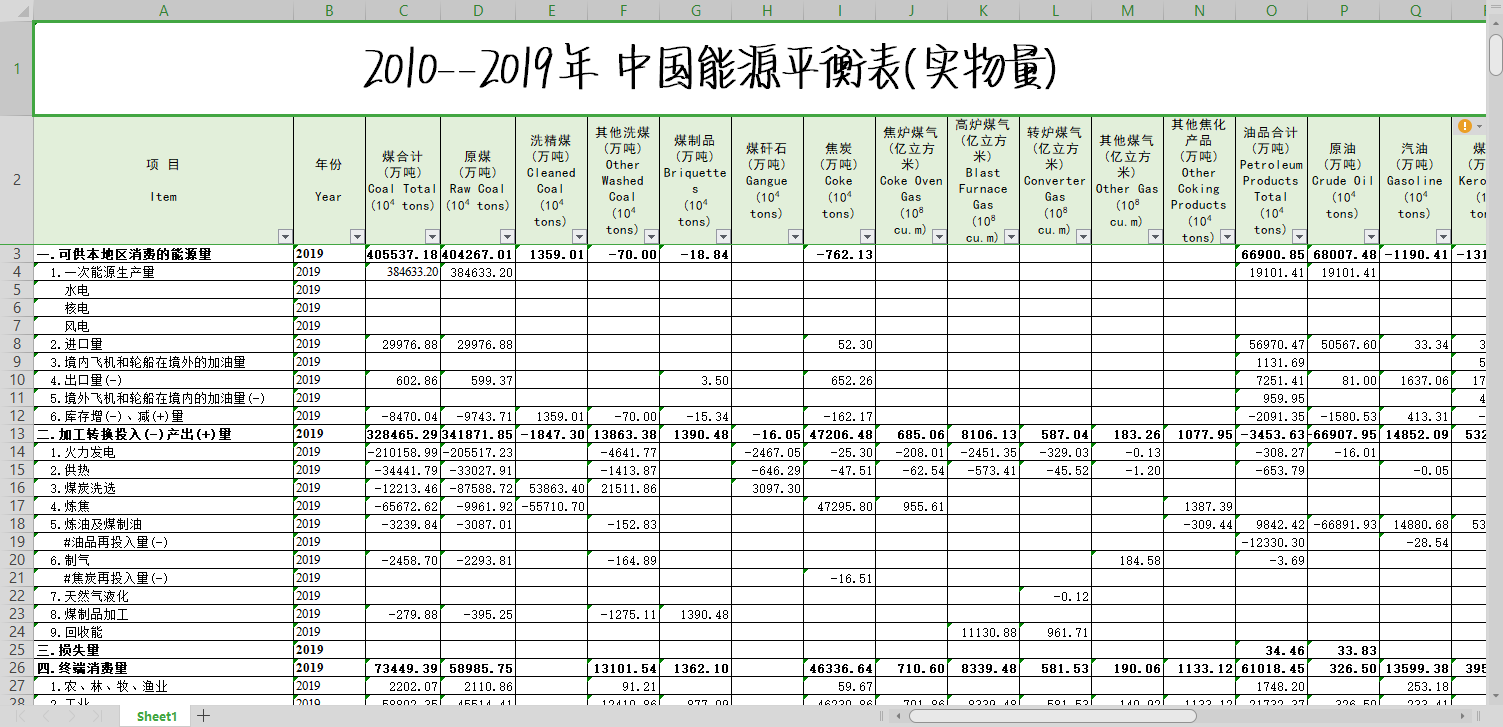Select column K header
This screenshot has height=727, width=1503.
(x=983, y=10)
